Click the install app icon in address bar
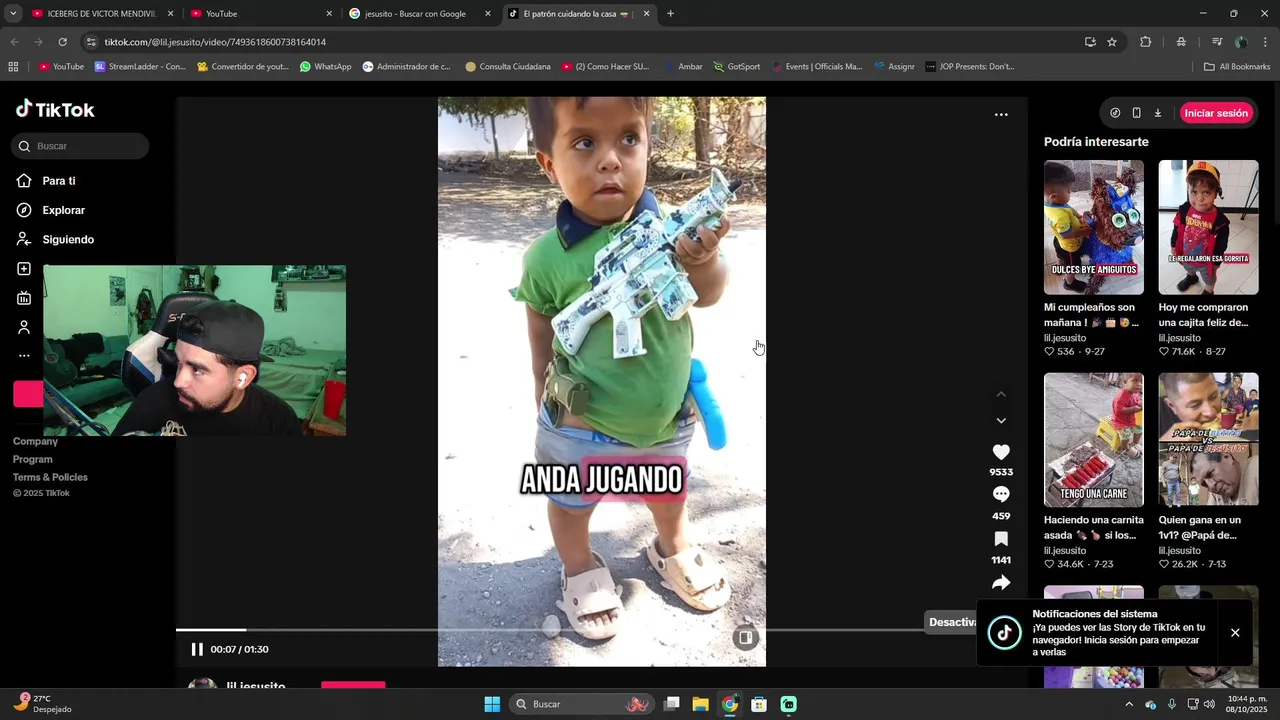This screenshot has height=720, width=1280. (x=1090, y=42)
